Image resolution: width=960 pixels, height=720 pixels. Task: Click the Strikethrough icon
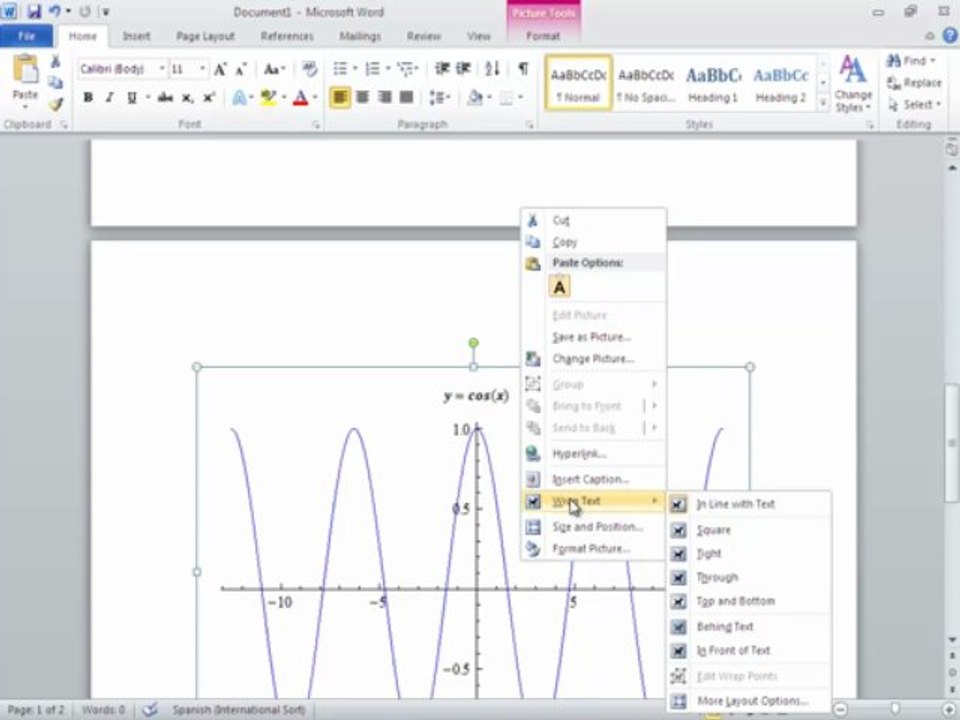click(165, 97)
